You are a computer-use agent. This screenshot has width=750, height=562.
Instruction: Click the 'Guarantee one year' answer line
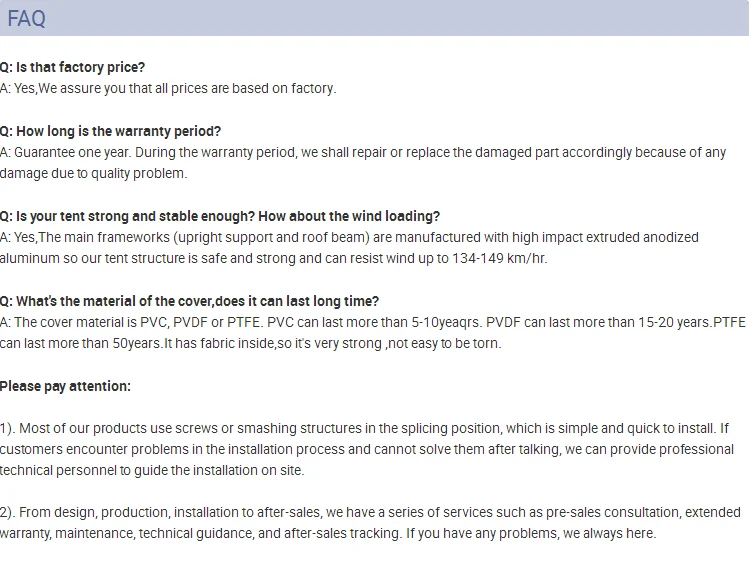click(363, 153)
